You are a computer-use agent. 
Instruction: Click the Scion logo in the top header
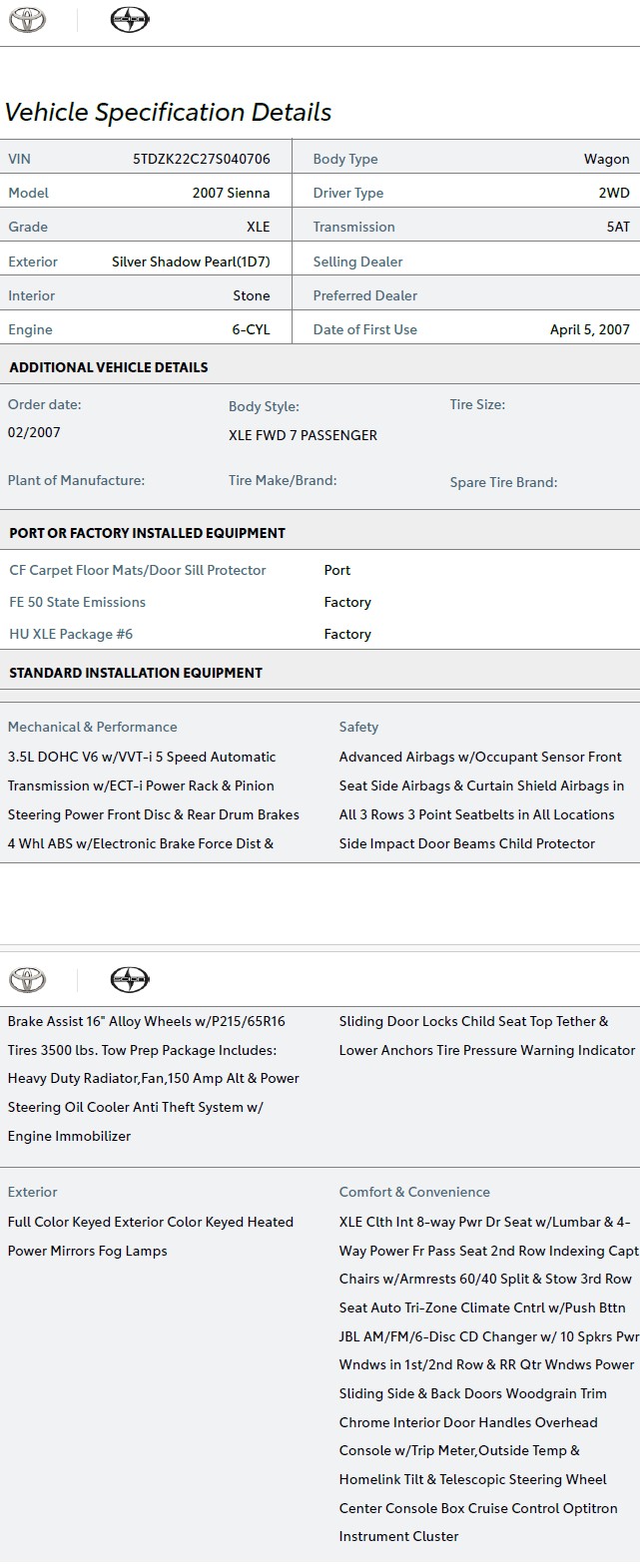point(130,20)
